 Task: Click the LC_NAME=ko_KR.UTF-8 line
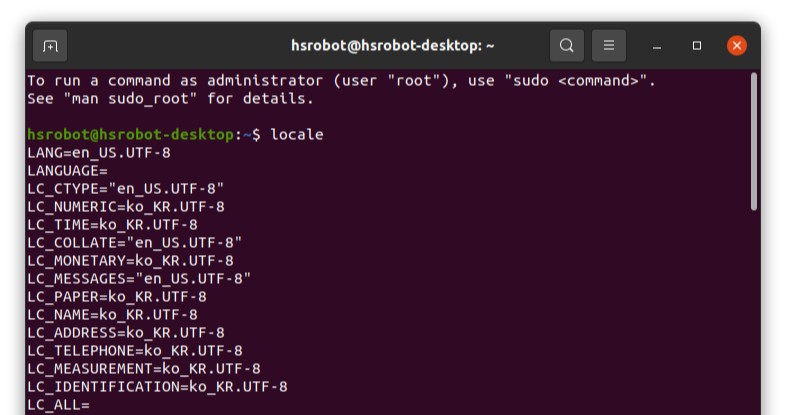click(113, 315)
